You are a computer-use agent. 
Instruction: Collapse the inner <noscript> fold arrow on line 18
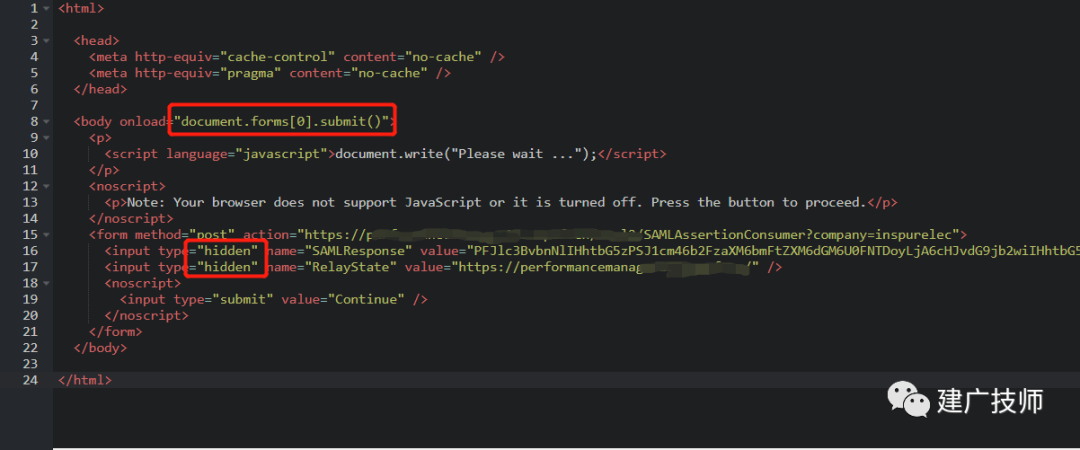click(x=45, y=283)
